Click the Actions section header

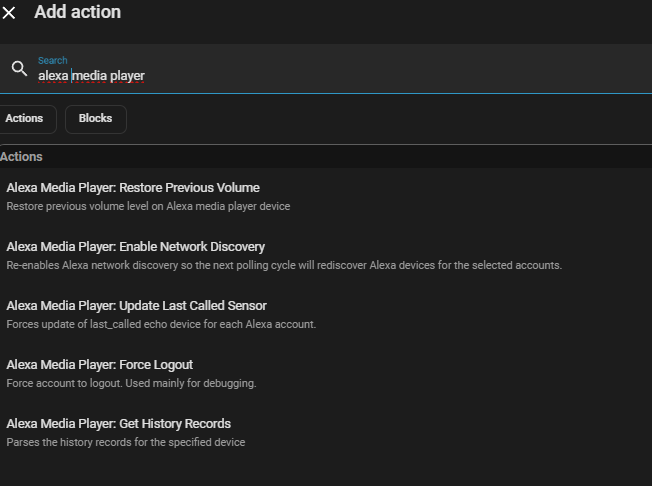pyautogui.click(x=21, y=157)
